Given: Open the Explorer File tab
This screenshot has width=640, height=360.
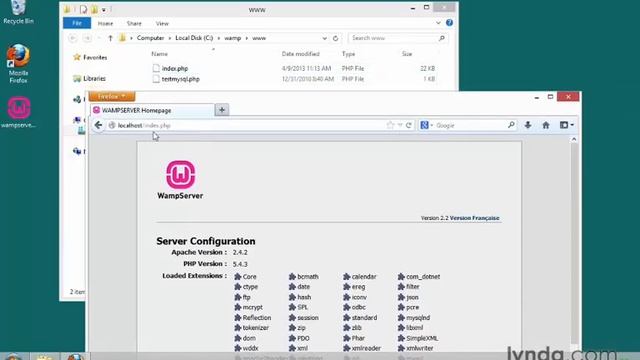Looking at the screenshot, I should point(77,23).
